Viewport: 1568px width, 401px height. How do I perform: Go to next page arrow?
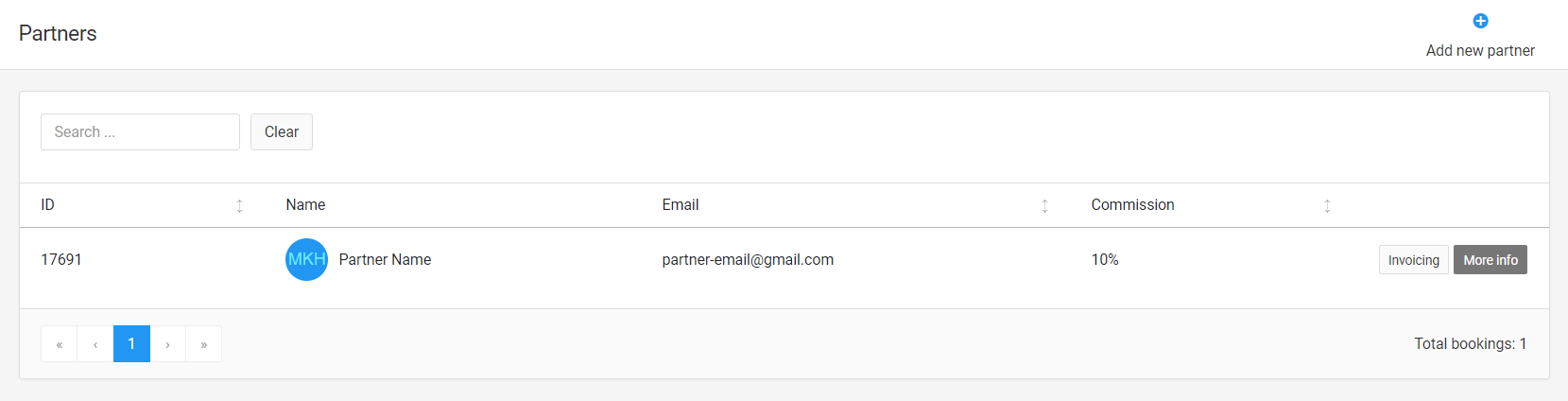tap(167, 344)
